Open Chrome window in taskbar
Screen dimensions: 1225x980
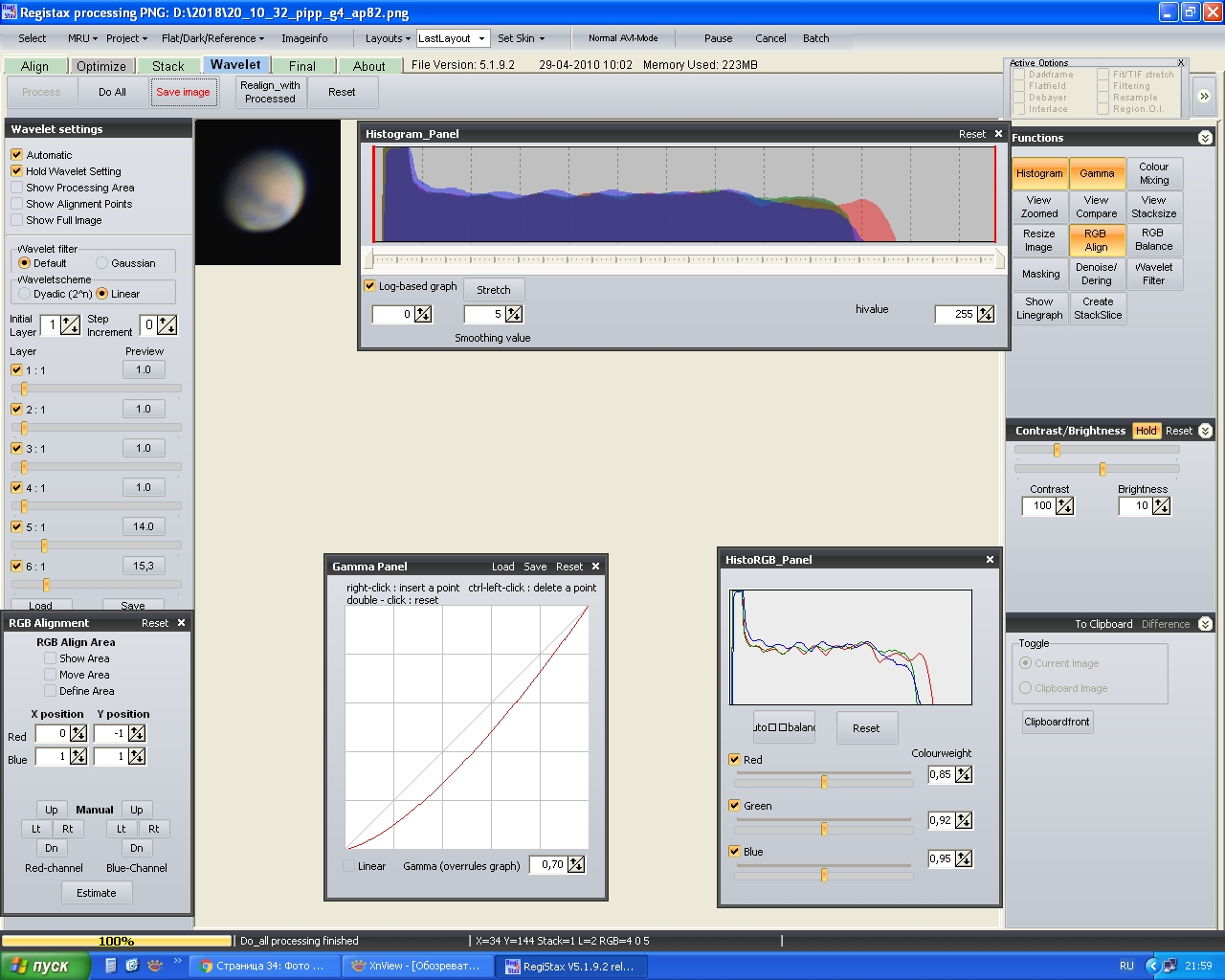point(262,966)
